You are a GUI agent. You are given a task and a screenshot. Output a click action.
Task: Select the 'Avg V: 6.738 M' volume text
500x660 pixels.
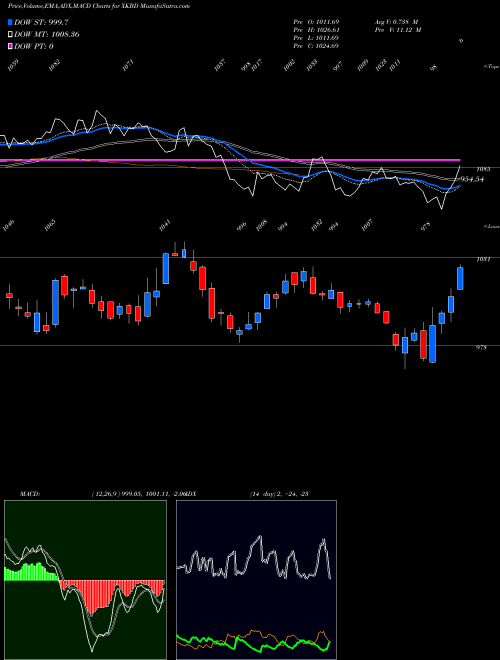click(x=398, y=22)
